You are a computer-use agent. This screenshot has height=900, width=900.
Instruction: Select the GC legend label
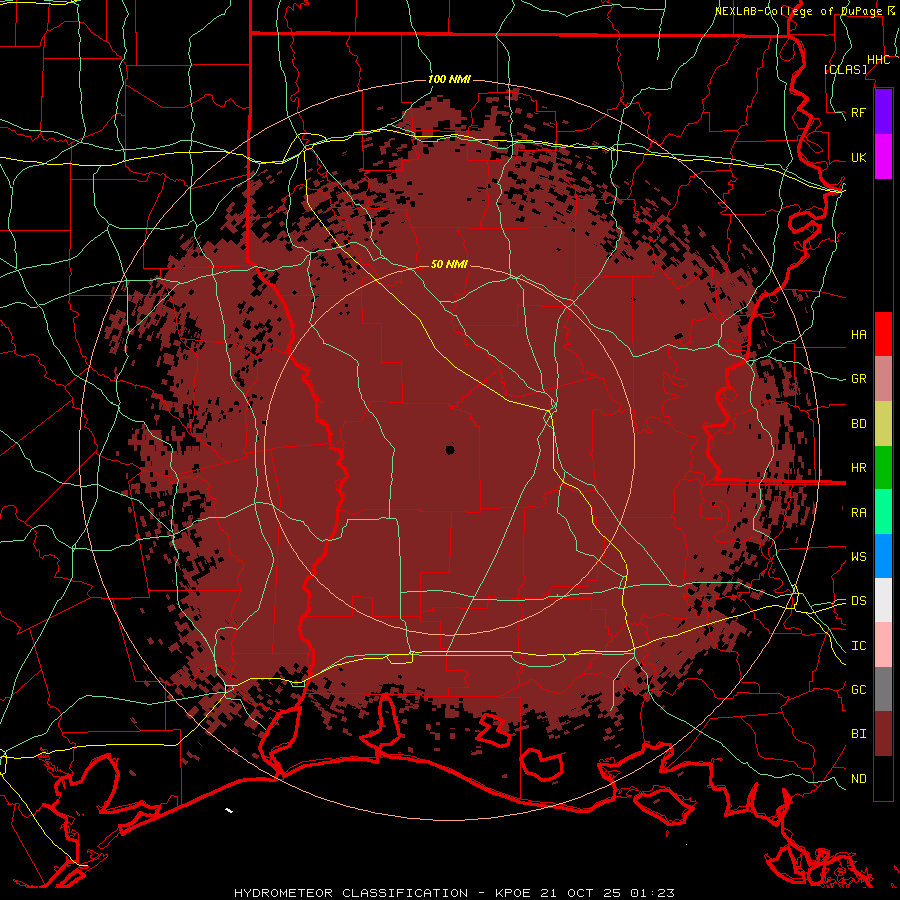[859, 690]
